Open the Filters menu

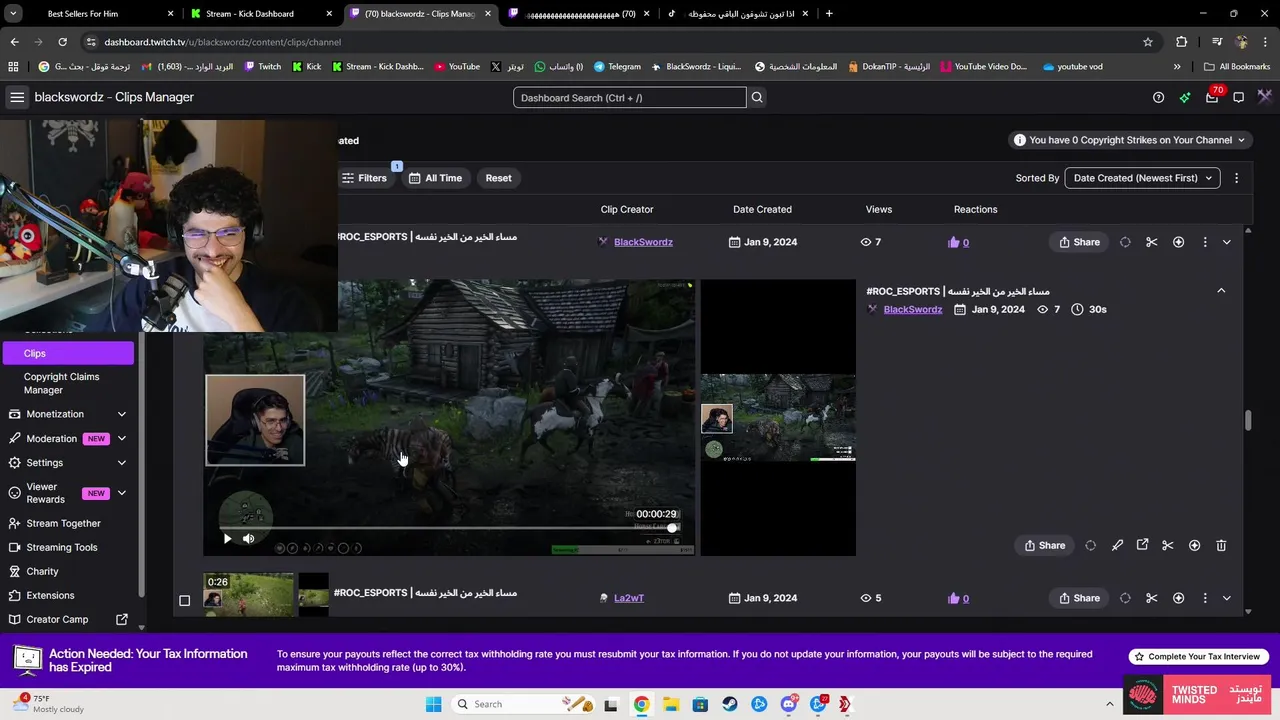(364, 178)
